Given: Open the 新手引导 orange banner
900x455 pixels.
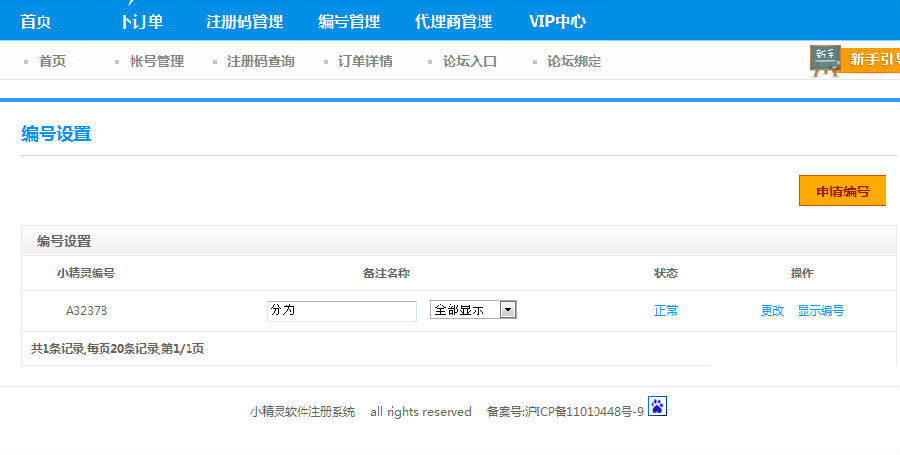Looking at the screenshot, I should 871,60.
